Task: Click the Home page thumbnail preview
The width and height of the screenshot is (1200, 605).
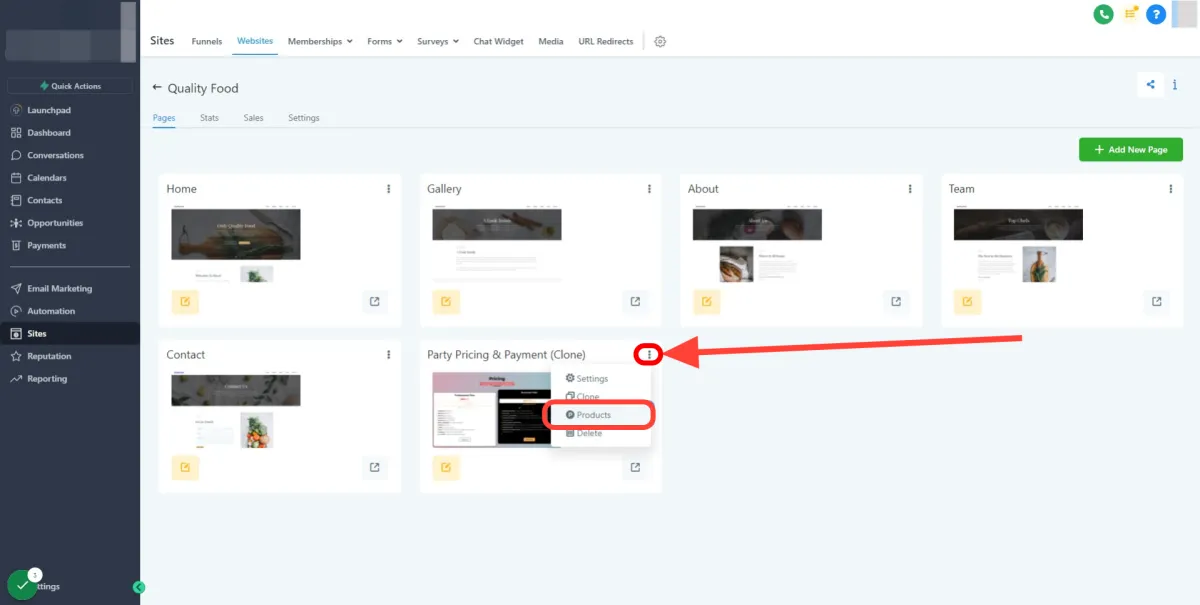Action: pyautogui.click(x=236, y=243)
